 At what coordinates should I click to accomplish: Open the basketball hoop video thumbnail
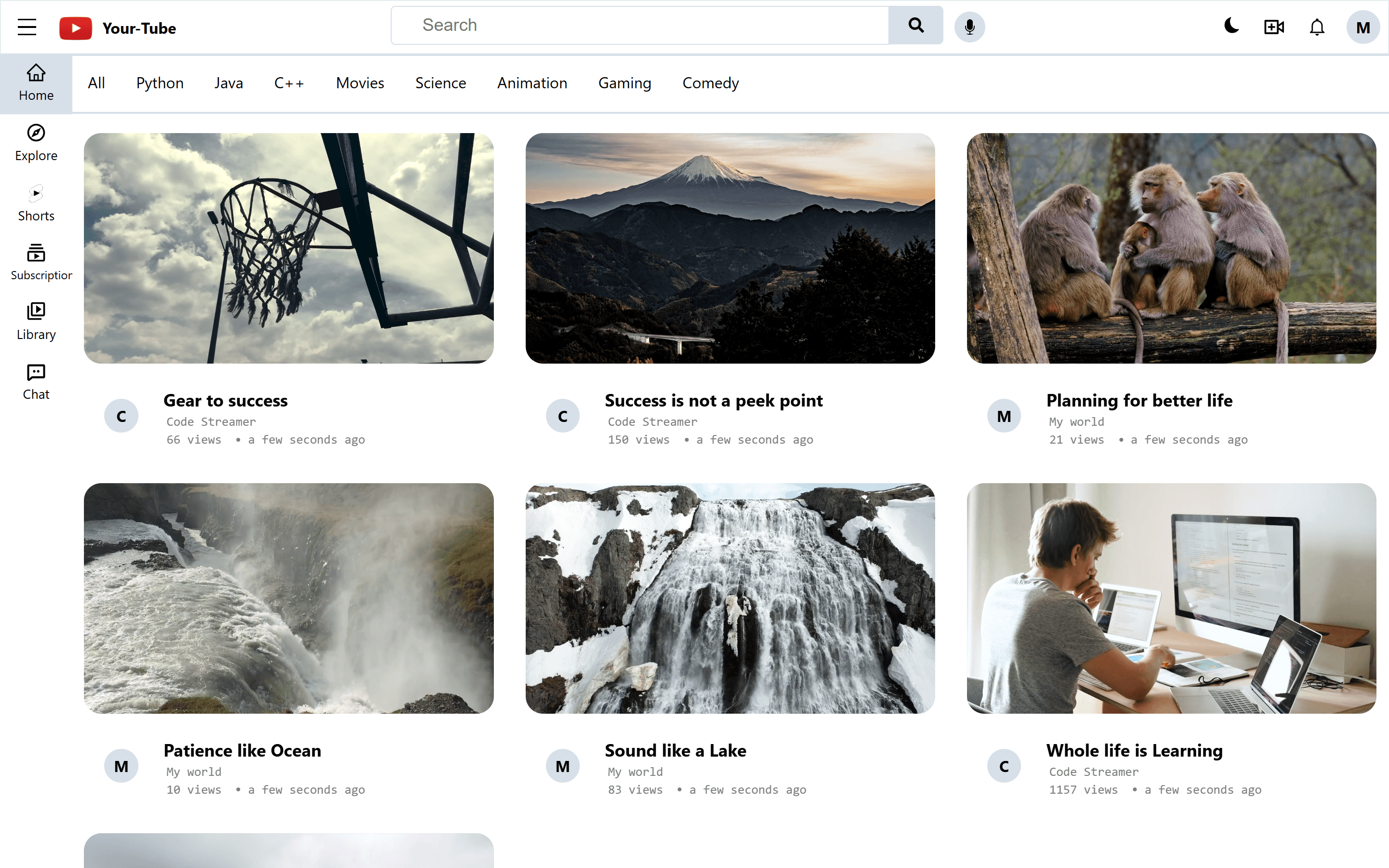tap(289, 248)
